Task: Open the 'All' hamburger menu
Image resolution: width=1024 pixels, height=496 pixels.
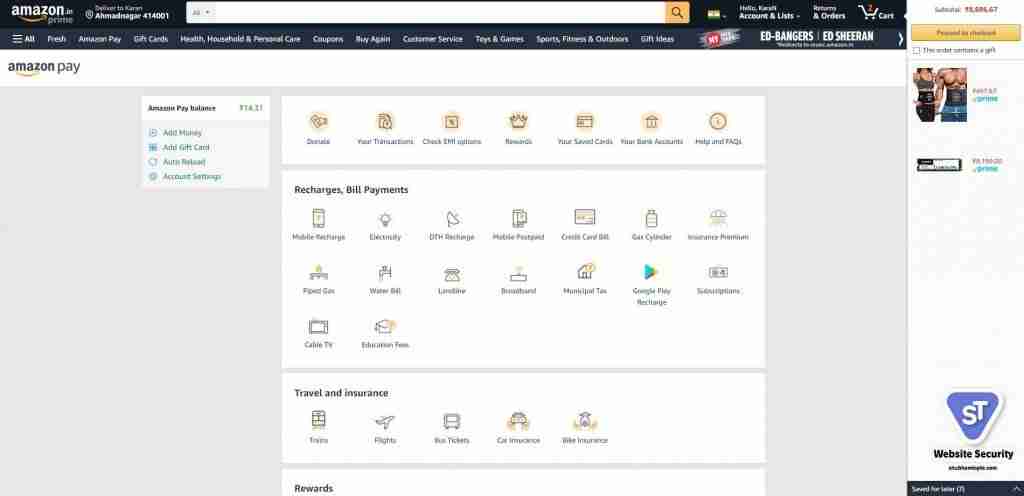Action: (x=24, y=39)
